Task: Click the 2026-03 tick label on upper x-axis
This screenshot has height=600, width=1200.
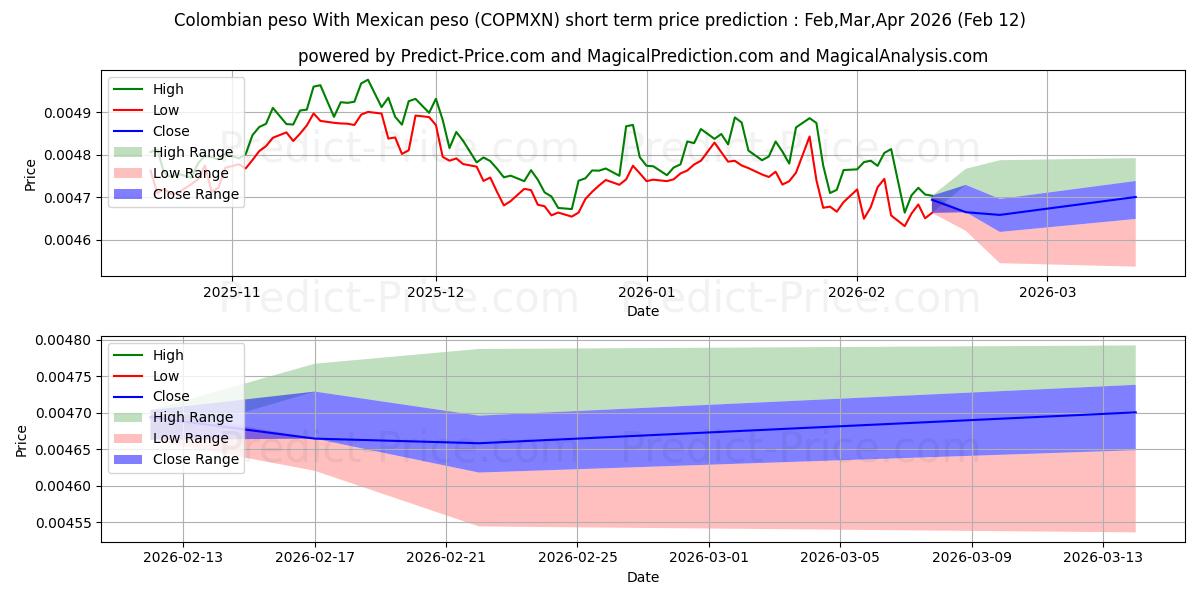Action: (x=1047, y=292)
